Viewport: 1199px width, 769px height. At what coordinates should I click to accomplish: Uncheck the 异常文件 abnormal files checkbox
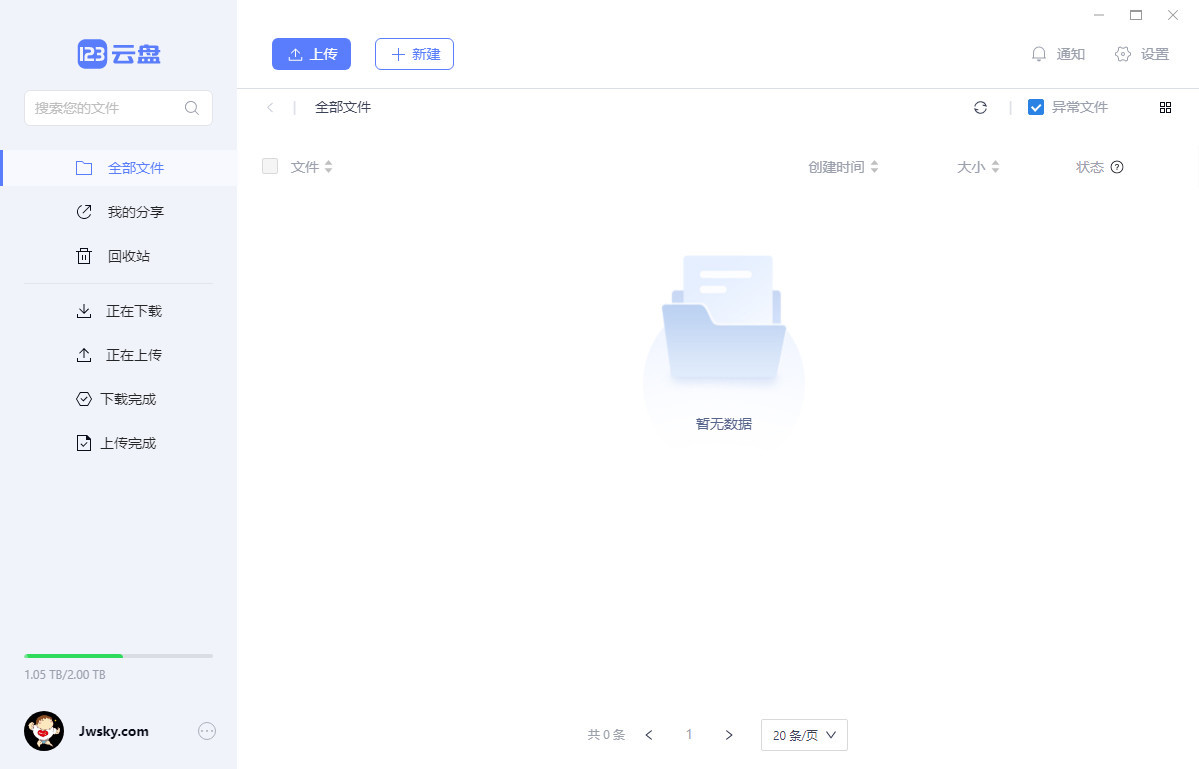tap(1036, 106)
